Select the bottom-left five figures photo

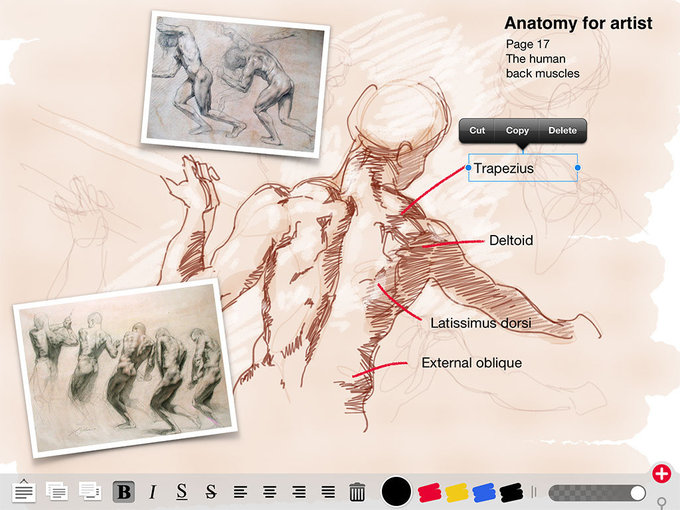(125, 369)
